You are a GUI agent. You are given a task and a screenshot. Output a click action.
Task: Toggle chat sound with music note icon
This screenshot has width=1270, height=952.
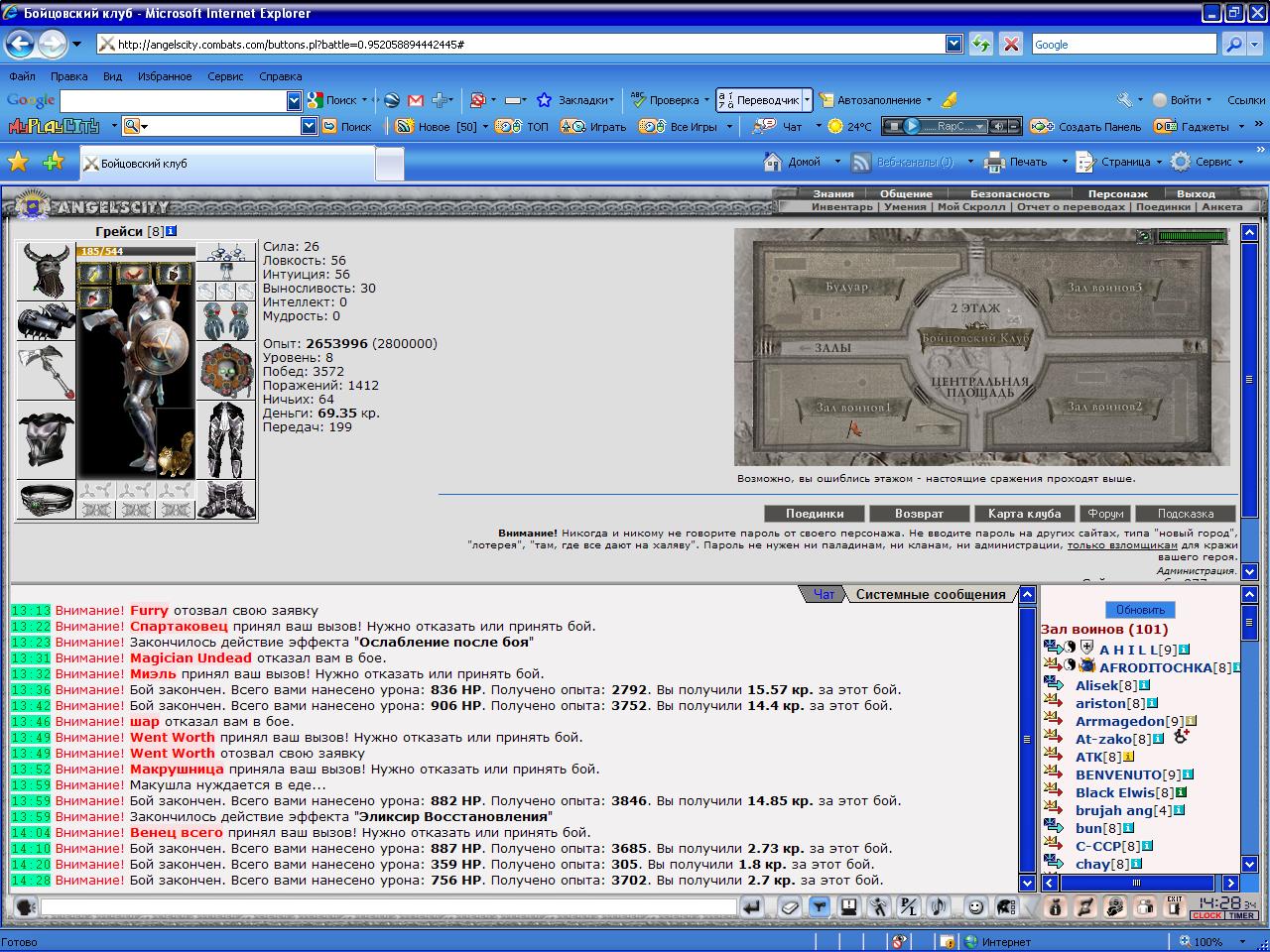click(938, 906)
